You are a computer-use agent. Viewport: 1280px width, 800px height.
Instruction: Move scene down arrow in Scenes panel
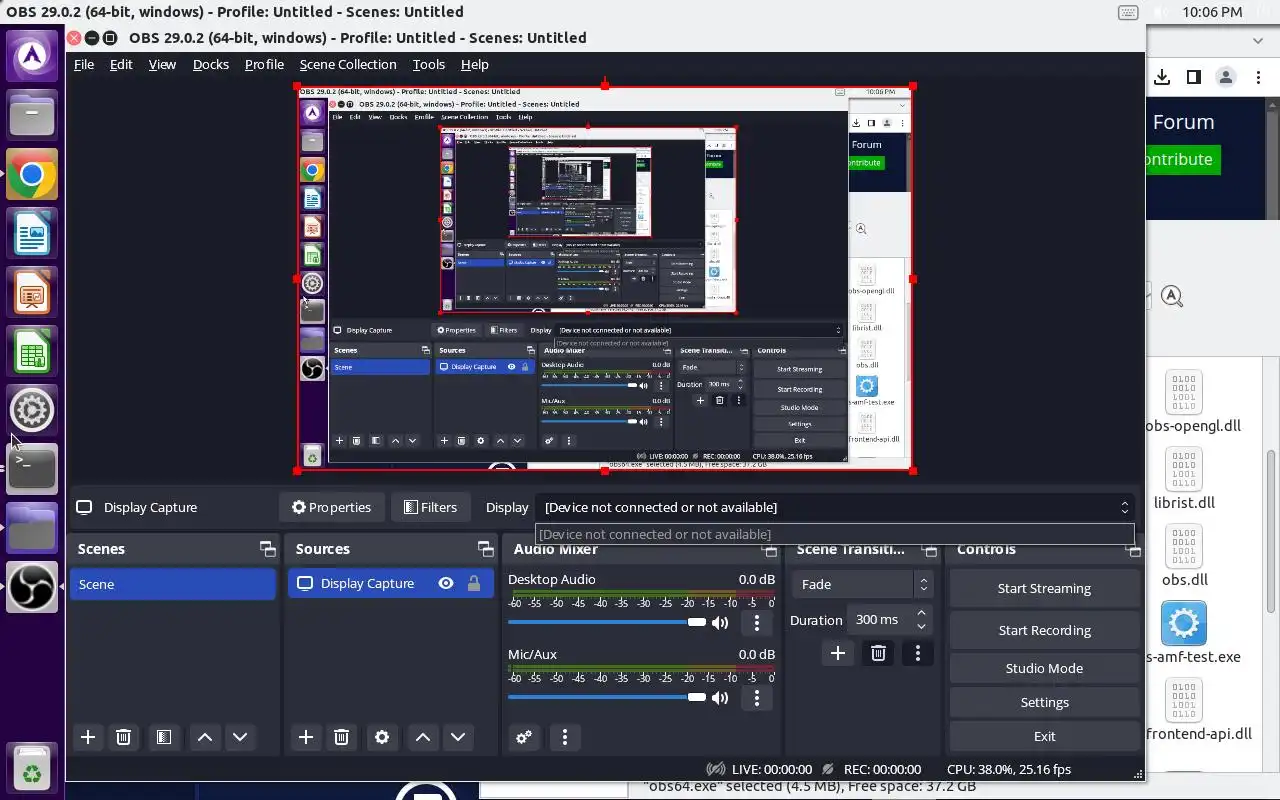[240, 737]
